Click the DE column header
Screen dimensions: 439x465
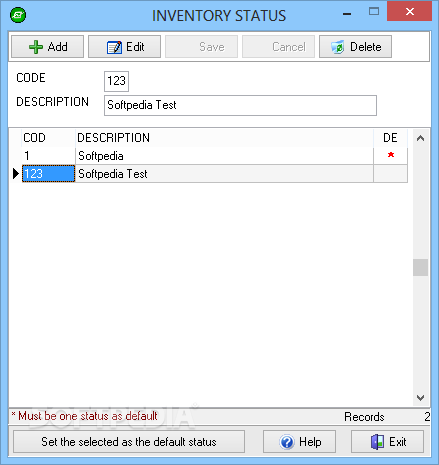click(x=390, y=138)
